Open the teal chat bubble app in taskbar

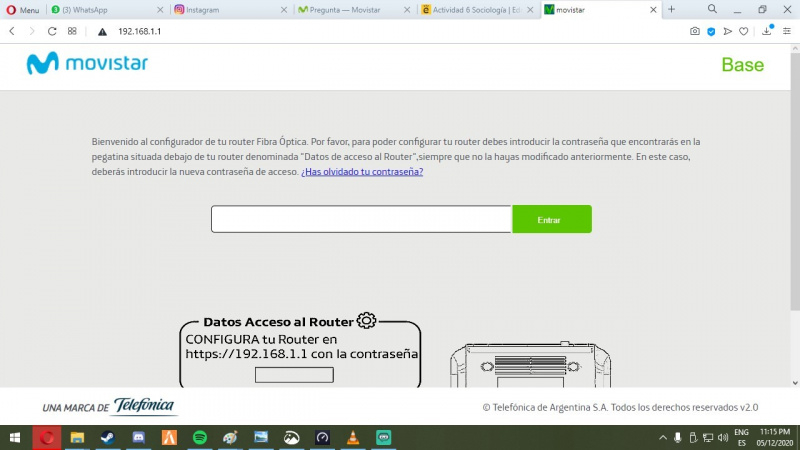(x=383, y=438)
